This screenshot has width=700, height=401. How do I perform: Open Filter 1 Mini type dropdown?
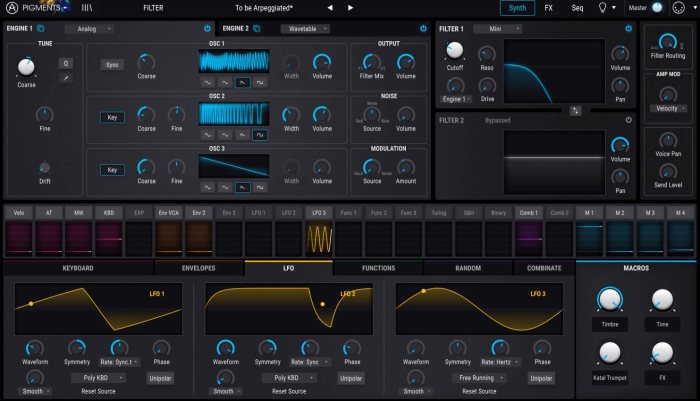point(498,29)
